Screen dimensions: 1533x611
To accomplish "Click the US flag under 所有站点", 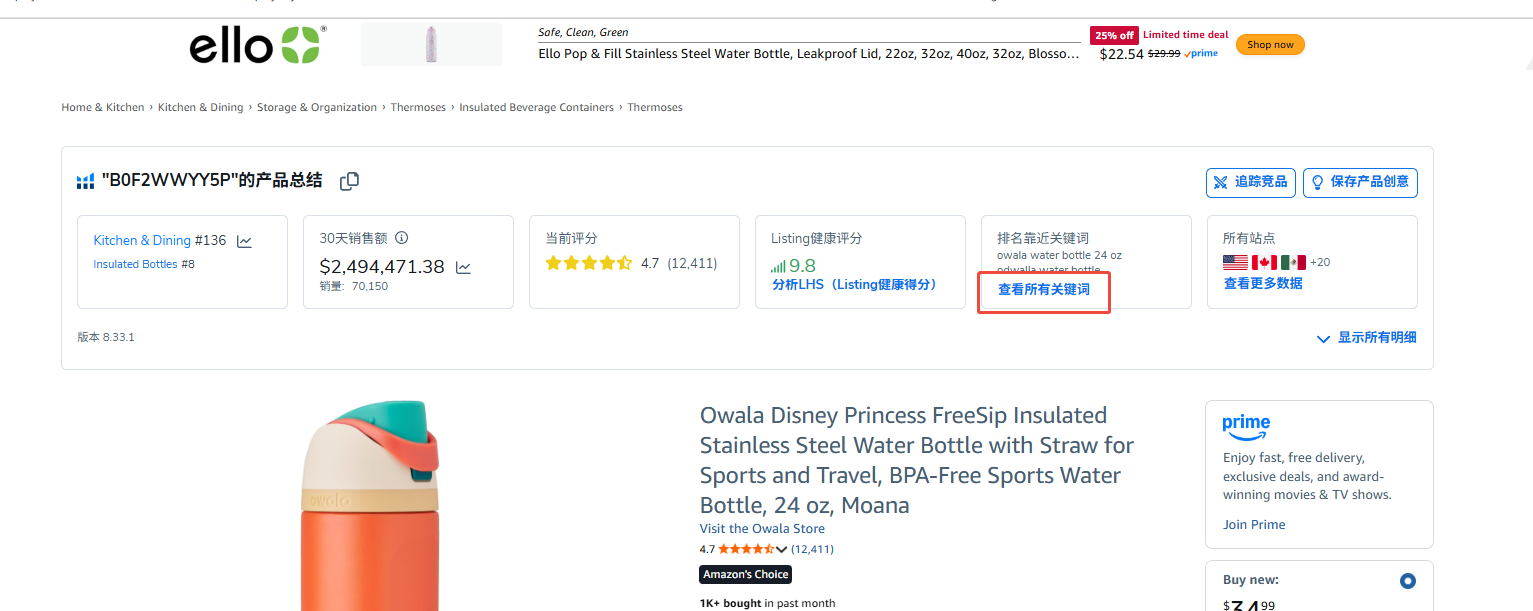I will tap(1235, 262).
